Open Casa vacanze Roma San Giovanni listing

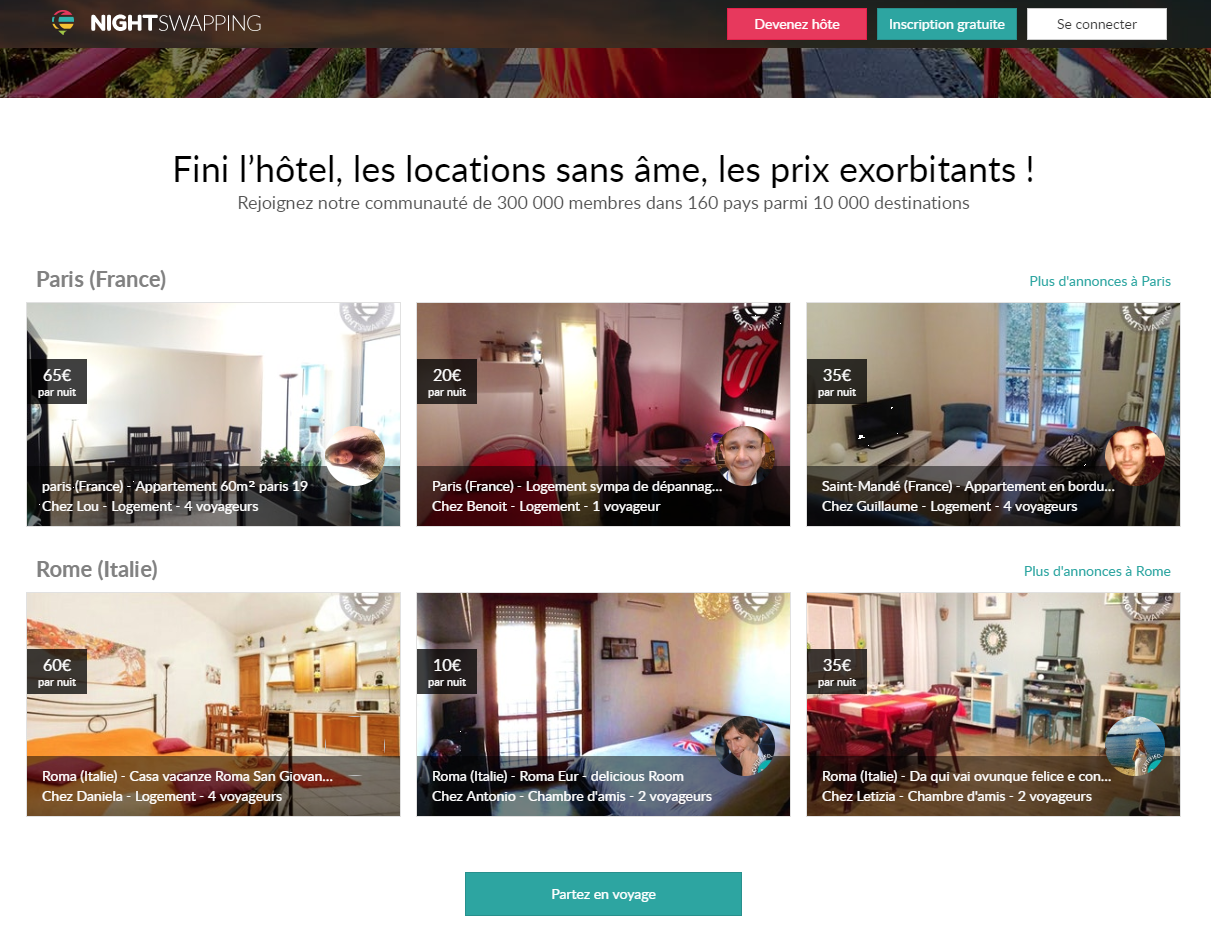[x=213, y=704]
